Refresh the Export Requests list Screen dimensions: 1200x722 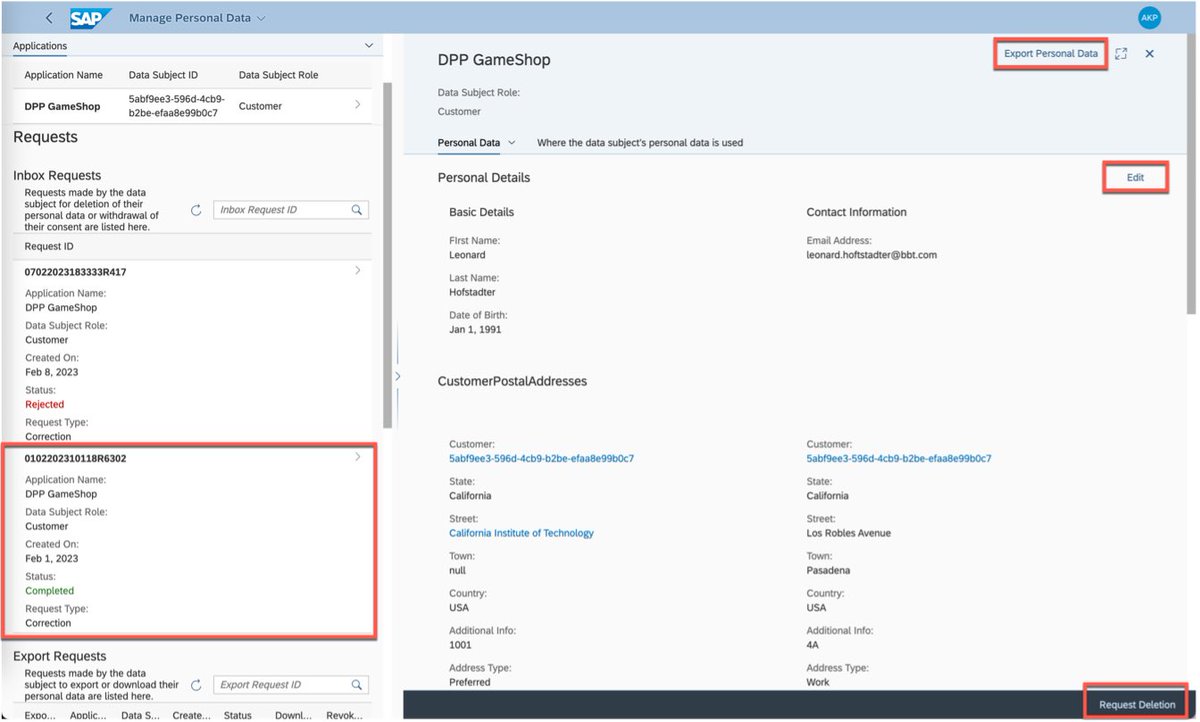click(196, 685)
